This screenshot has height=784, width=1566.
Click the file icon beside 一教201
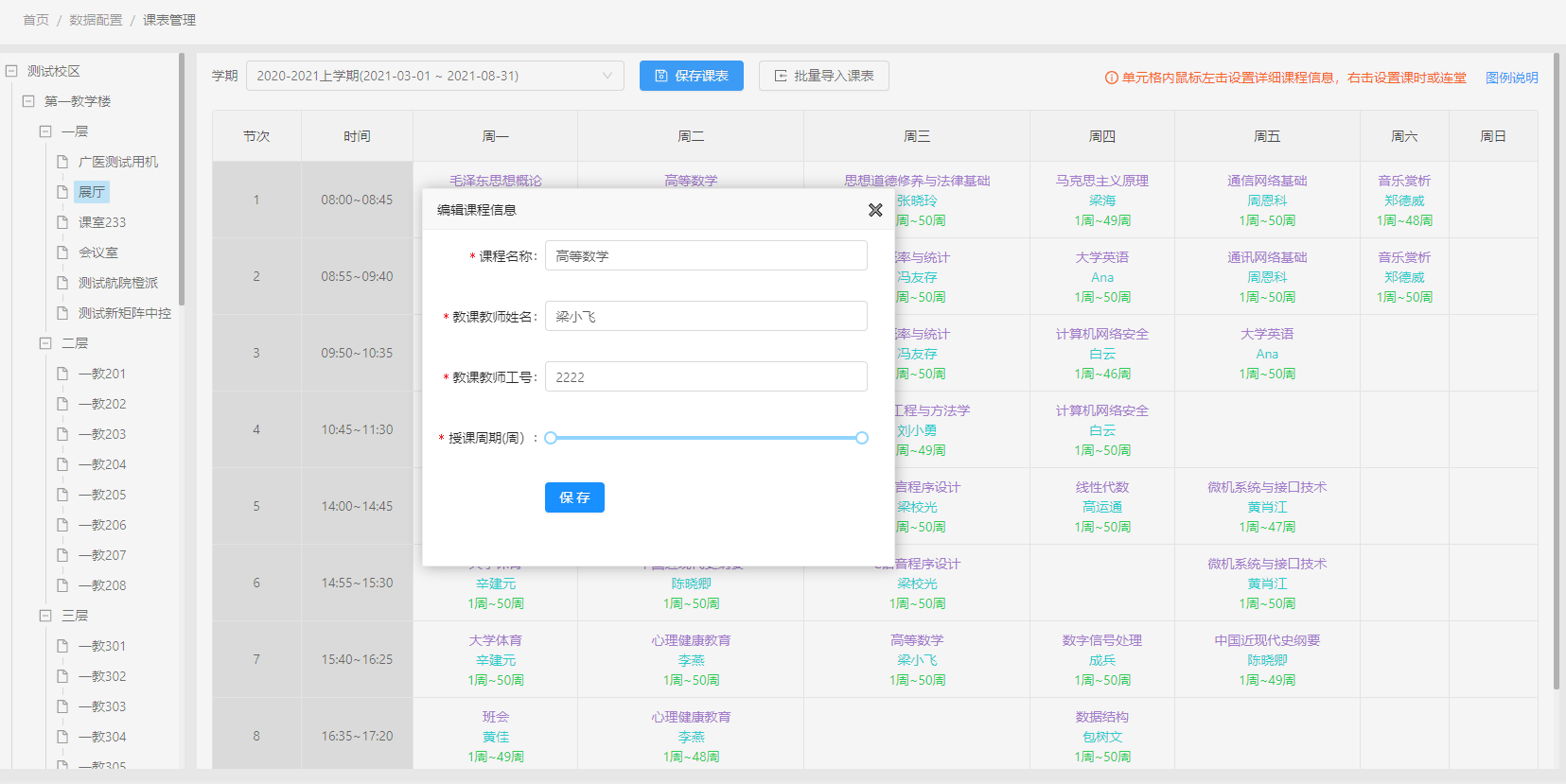(62, 374)
